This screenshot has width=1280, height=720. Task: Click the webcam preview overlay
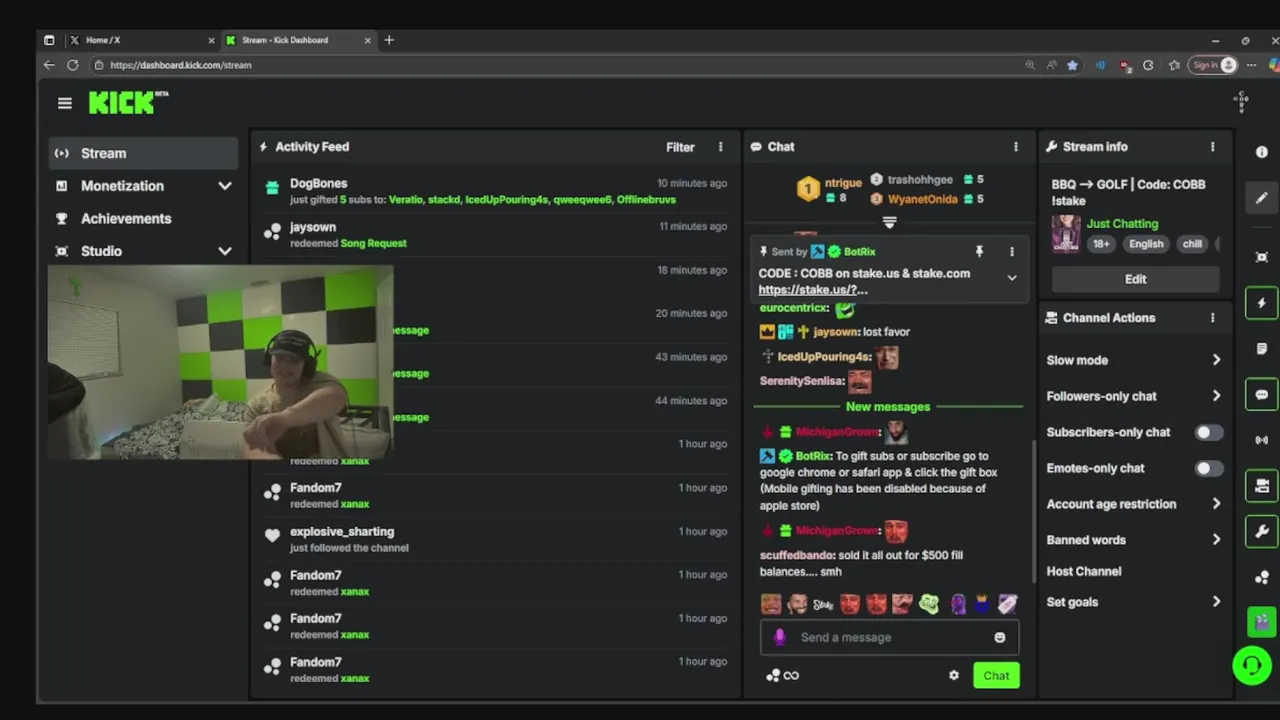(220, 362)
